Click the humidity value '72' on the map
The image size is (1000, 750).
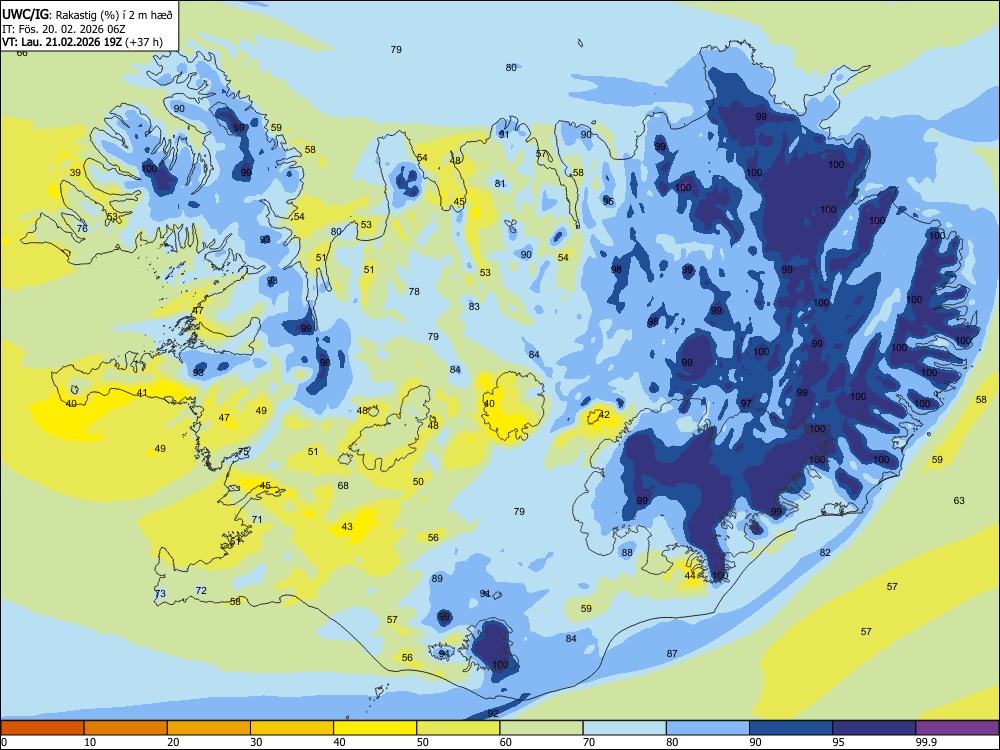[201, 591]
